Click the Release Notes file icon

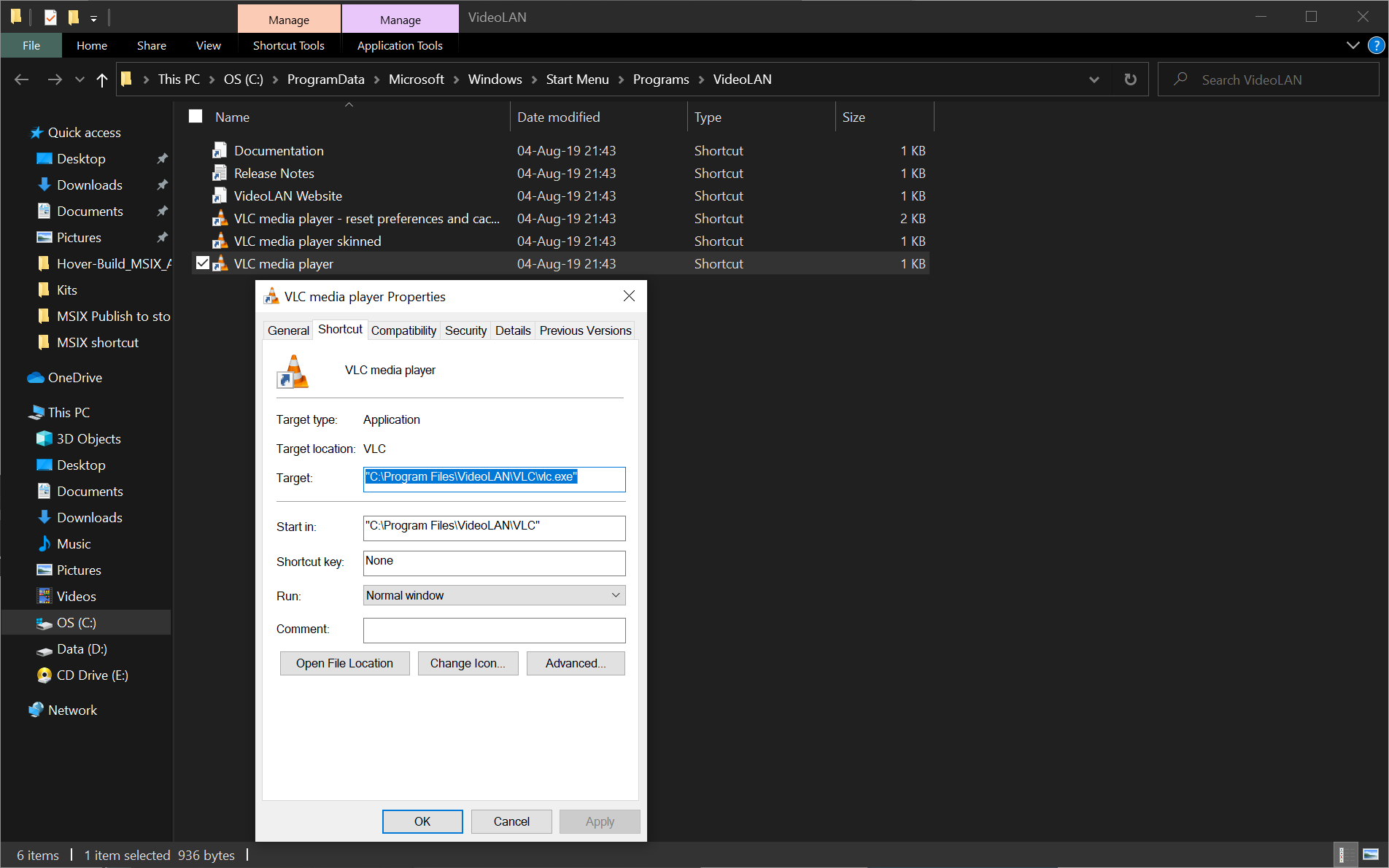tap(220, 174)
